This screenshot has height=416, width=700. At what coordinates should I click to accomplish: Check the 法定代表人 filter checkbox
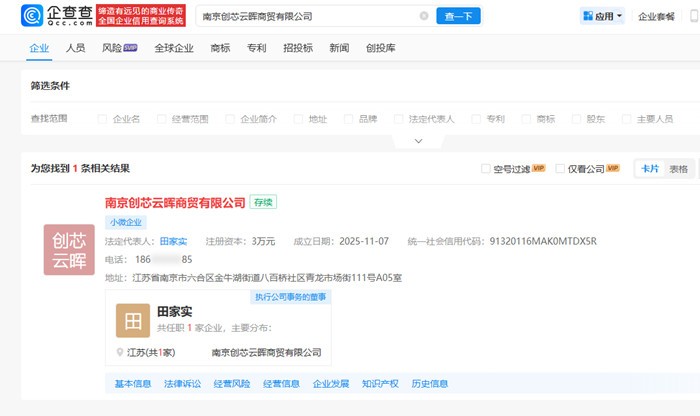(399, 119)
